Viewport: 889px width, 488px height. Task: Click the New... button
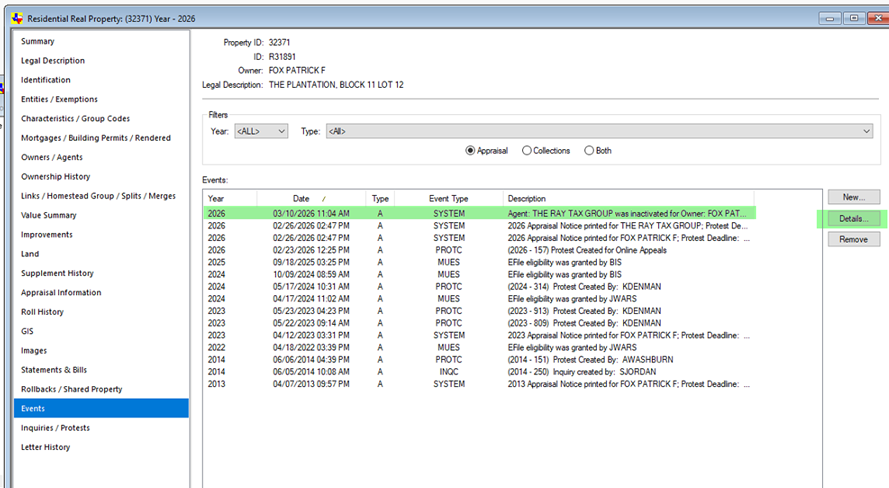tap(853, 197)
